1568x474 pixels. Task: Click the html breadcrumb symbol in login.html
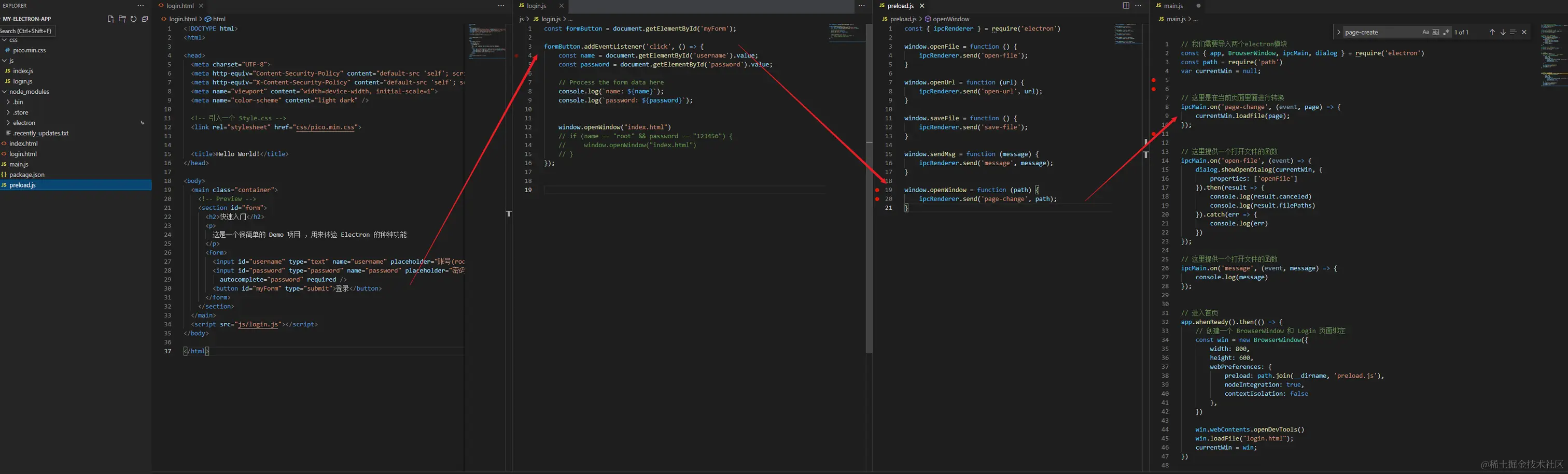pos(216,19)
